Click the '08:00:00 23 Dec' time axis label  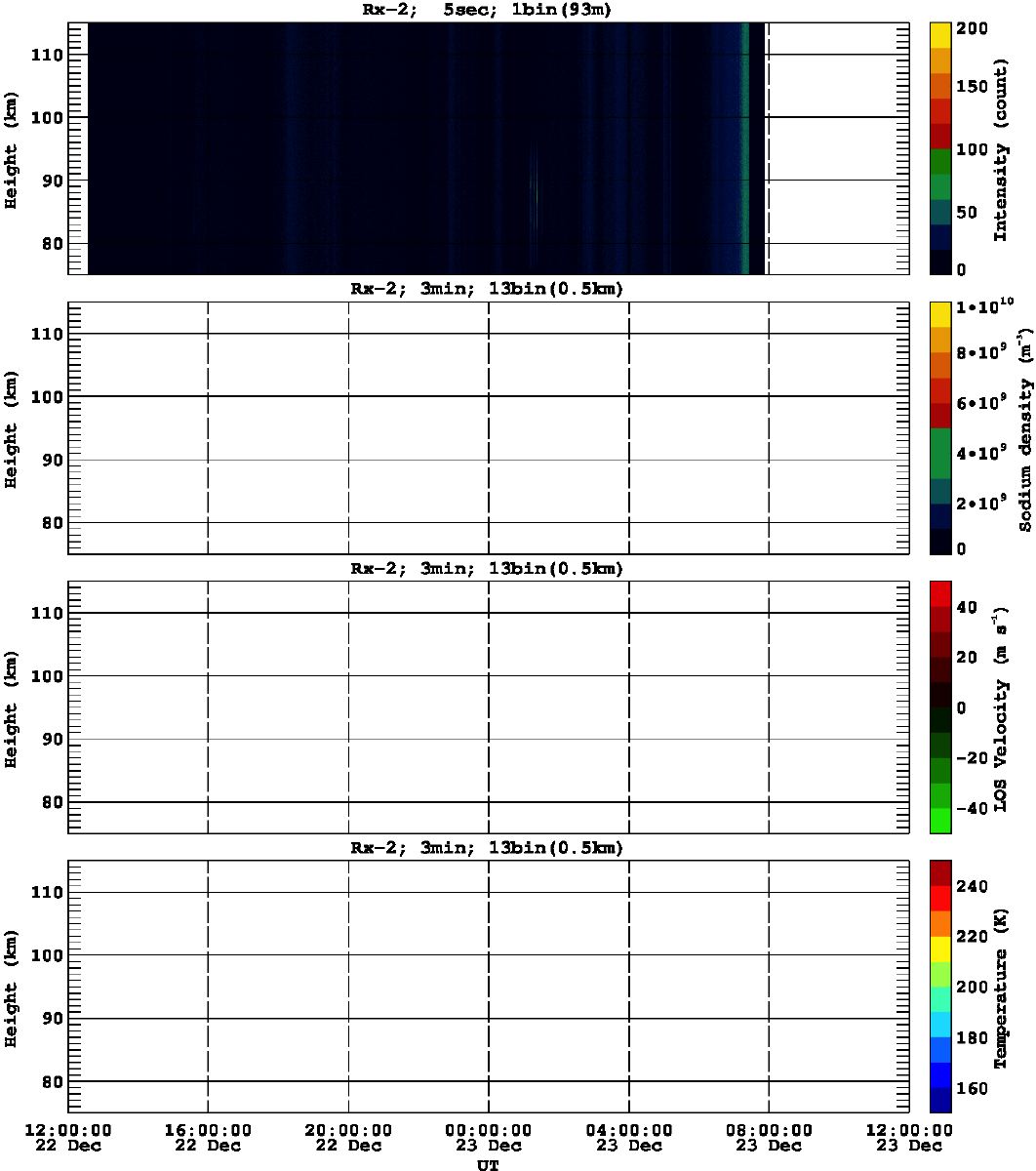click(770, 1138)
